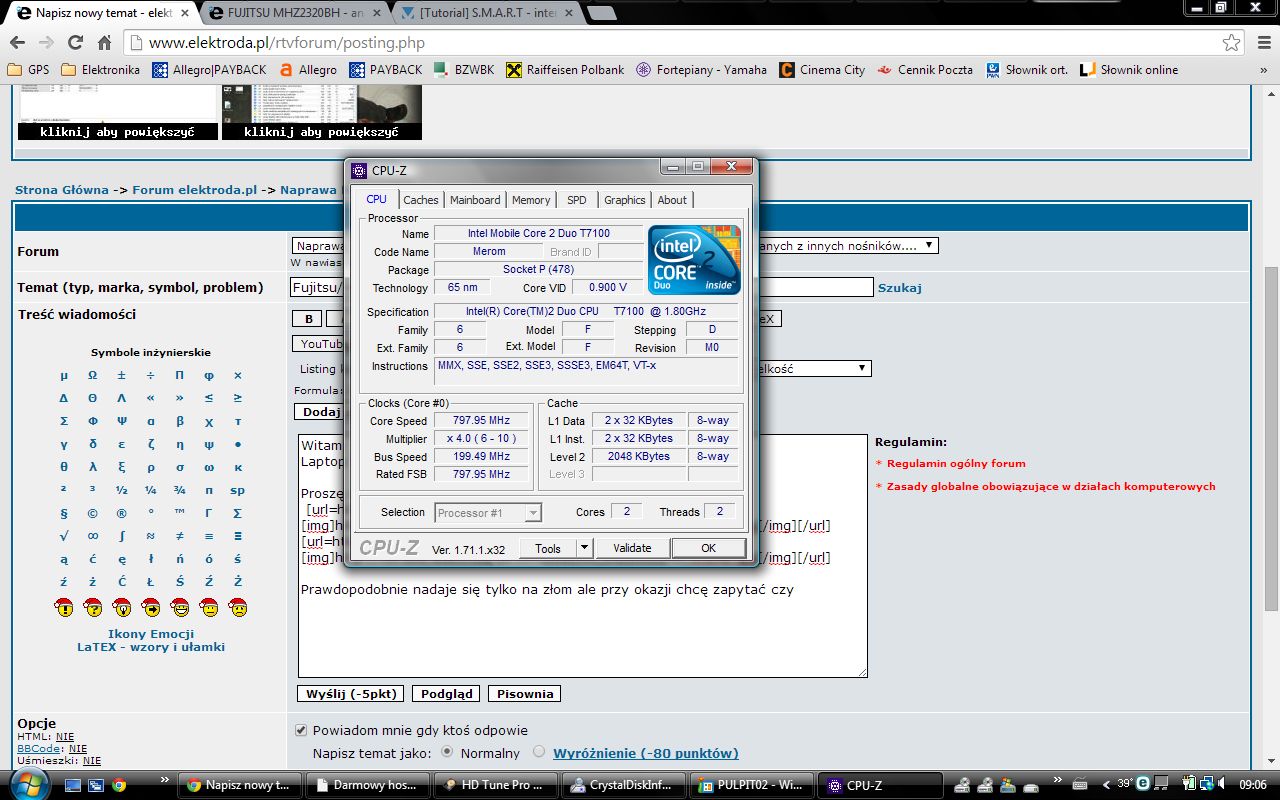Switch to the S.M.A.R.T Tutorial browser tab
The width and height of the screenshot is (1280, 800).
(x=485, y=14)
